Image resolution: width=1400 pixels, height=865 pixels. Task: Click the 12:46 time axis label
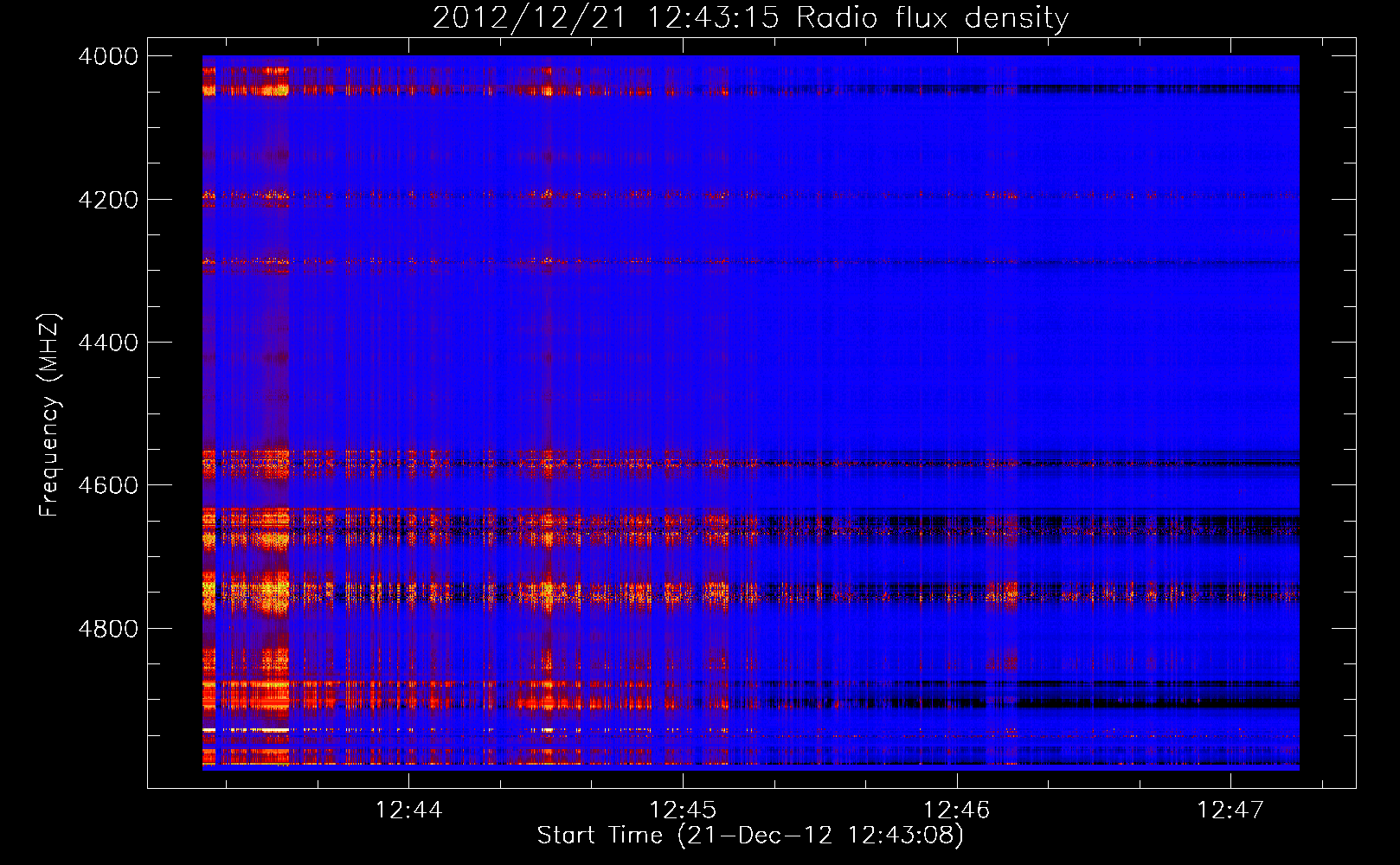click(x=956, y=810)
